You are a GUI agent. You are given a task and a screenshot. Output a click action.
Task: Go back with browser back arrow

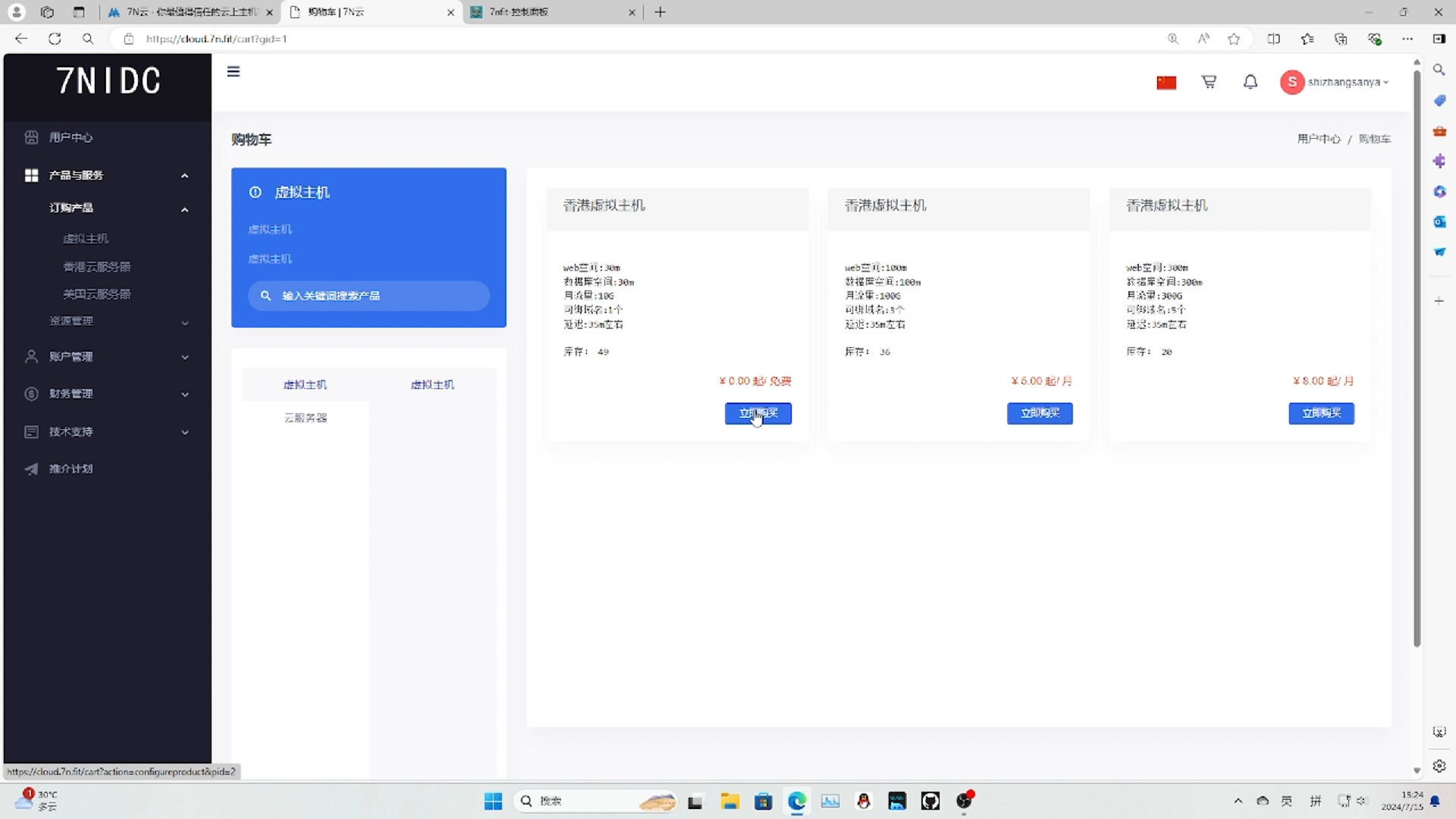tap(21, 39)
